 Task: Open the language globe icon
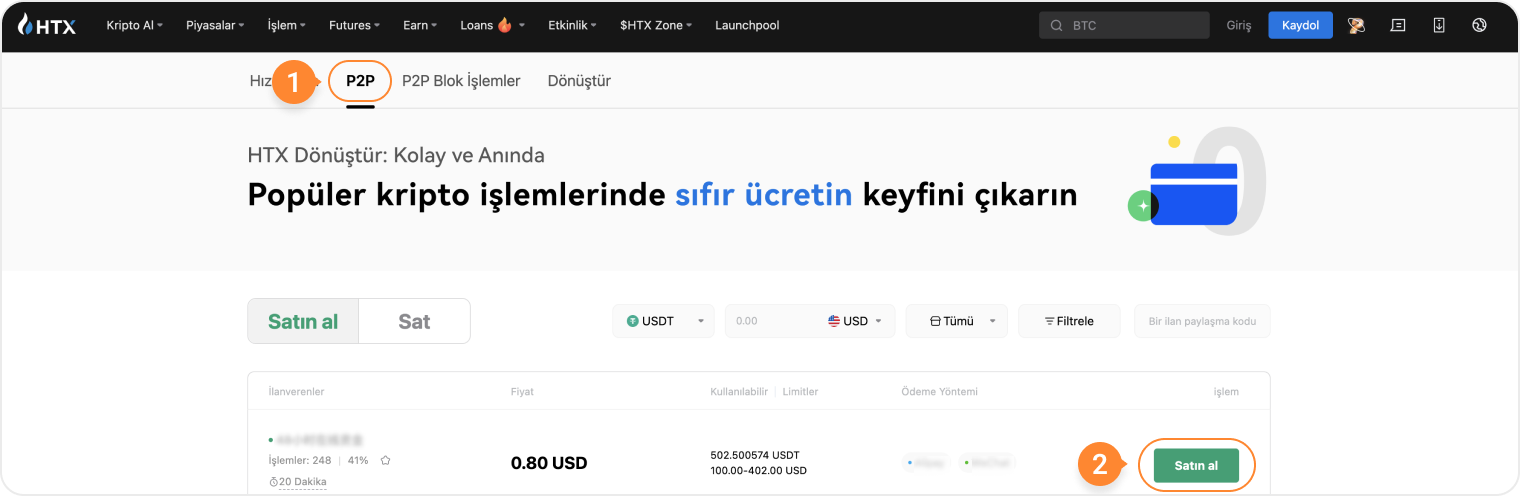[x=1480, y=25]
